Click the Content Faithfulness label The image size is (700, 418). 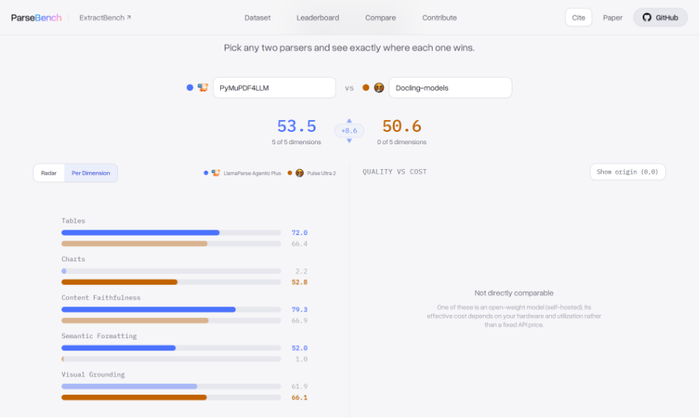point(101,297)
